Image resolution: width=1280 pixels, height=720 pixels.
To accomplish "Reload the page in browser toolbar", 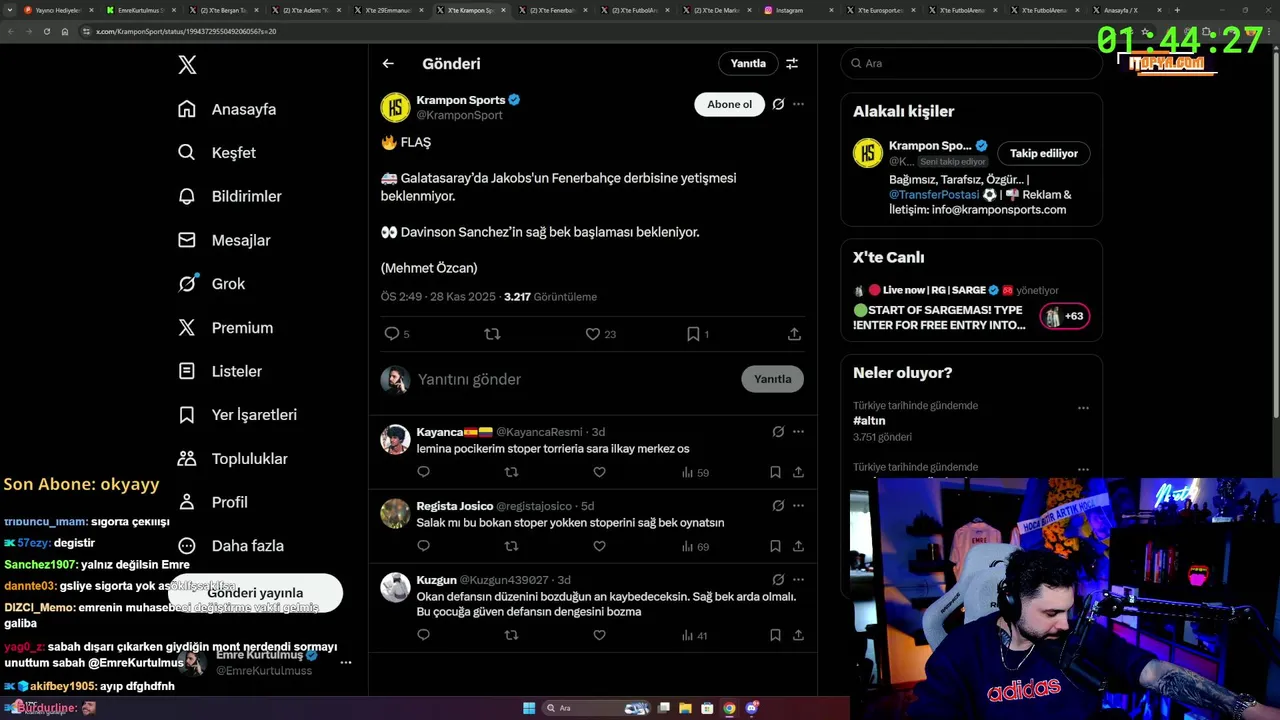I will click(x=46, y=31).
